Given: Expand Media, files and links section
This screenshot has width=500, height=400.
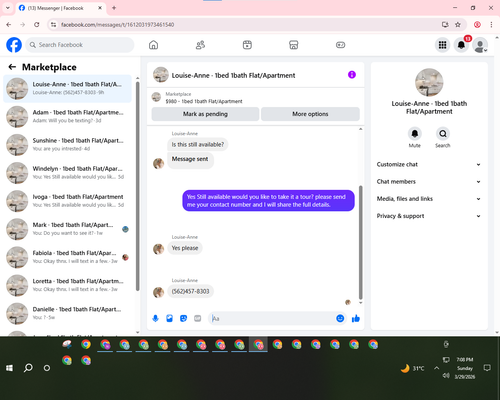Looking at the screenshot, I should (x=429, y=199).
